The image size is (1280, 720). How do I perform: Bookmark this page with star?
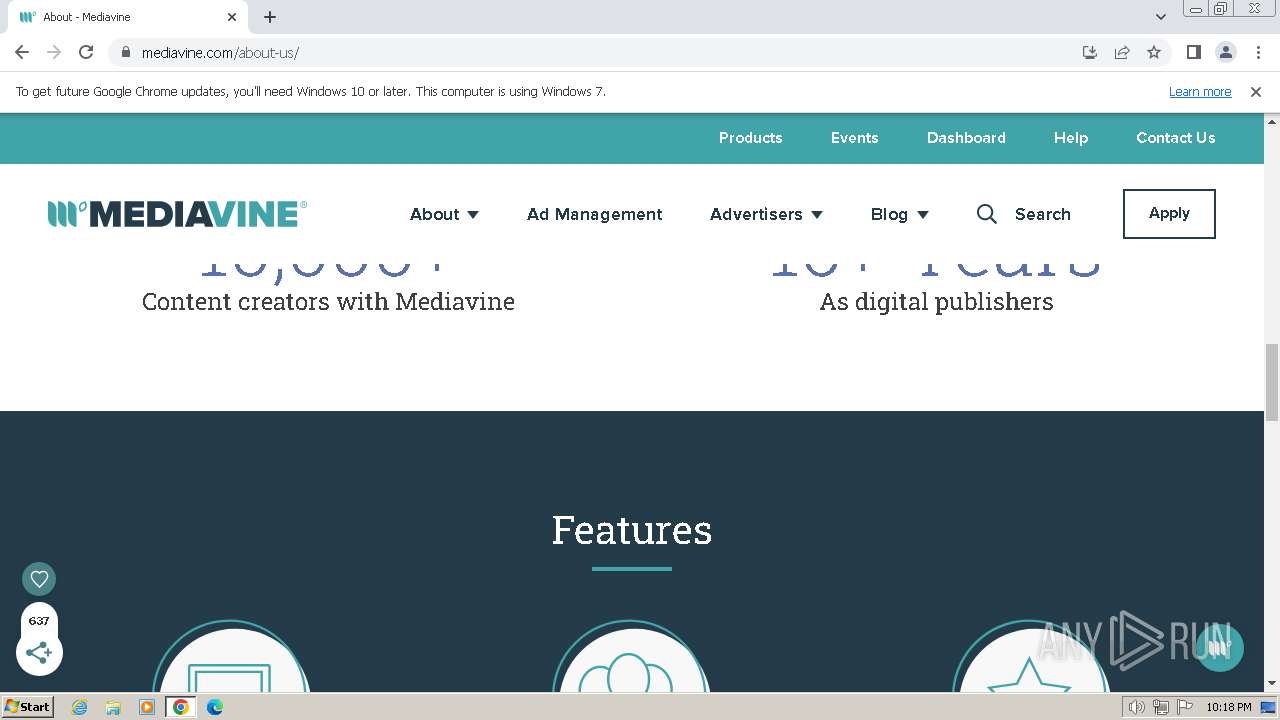pos(1154,52)
